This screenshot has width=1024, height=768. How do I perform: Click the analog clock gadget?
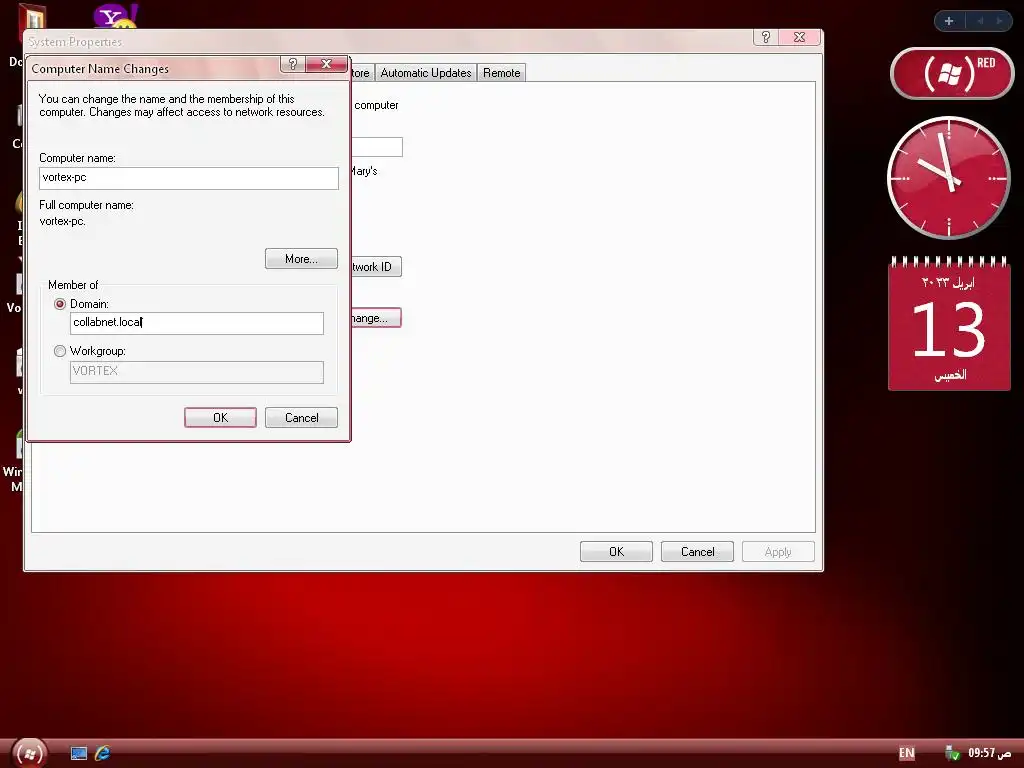coord(949,178)
